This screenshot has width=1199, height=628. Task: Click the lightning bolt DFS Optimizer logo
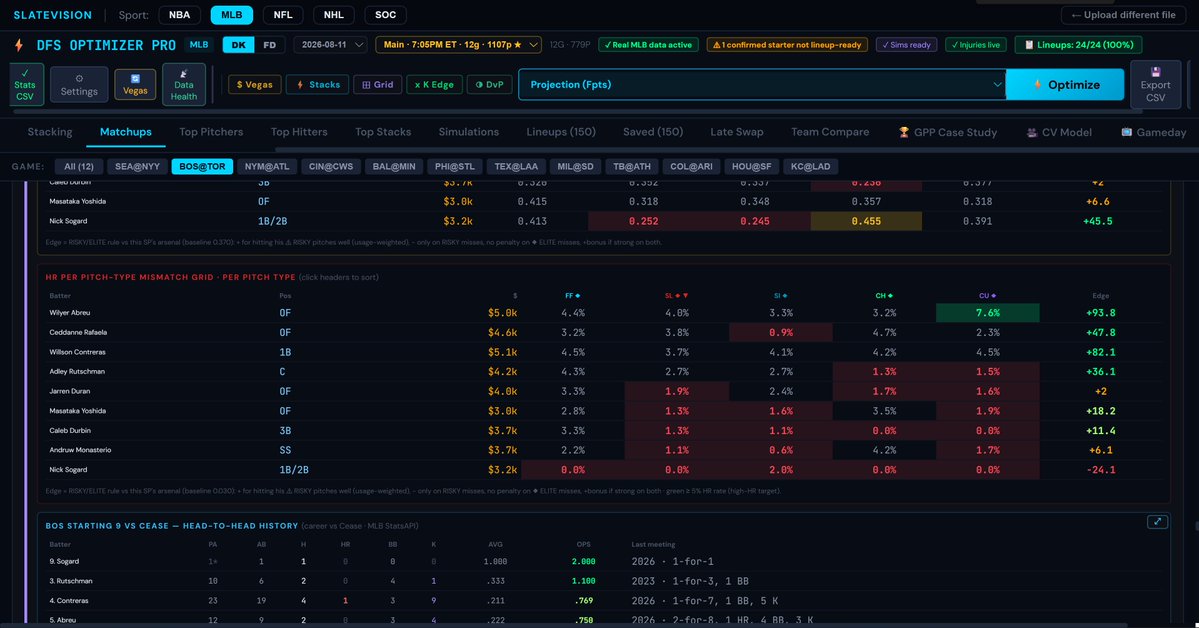19,45
